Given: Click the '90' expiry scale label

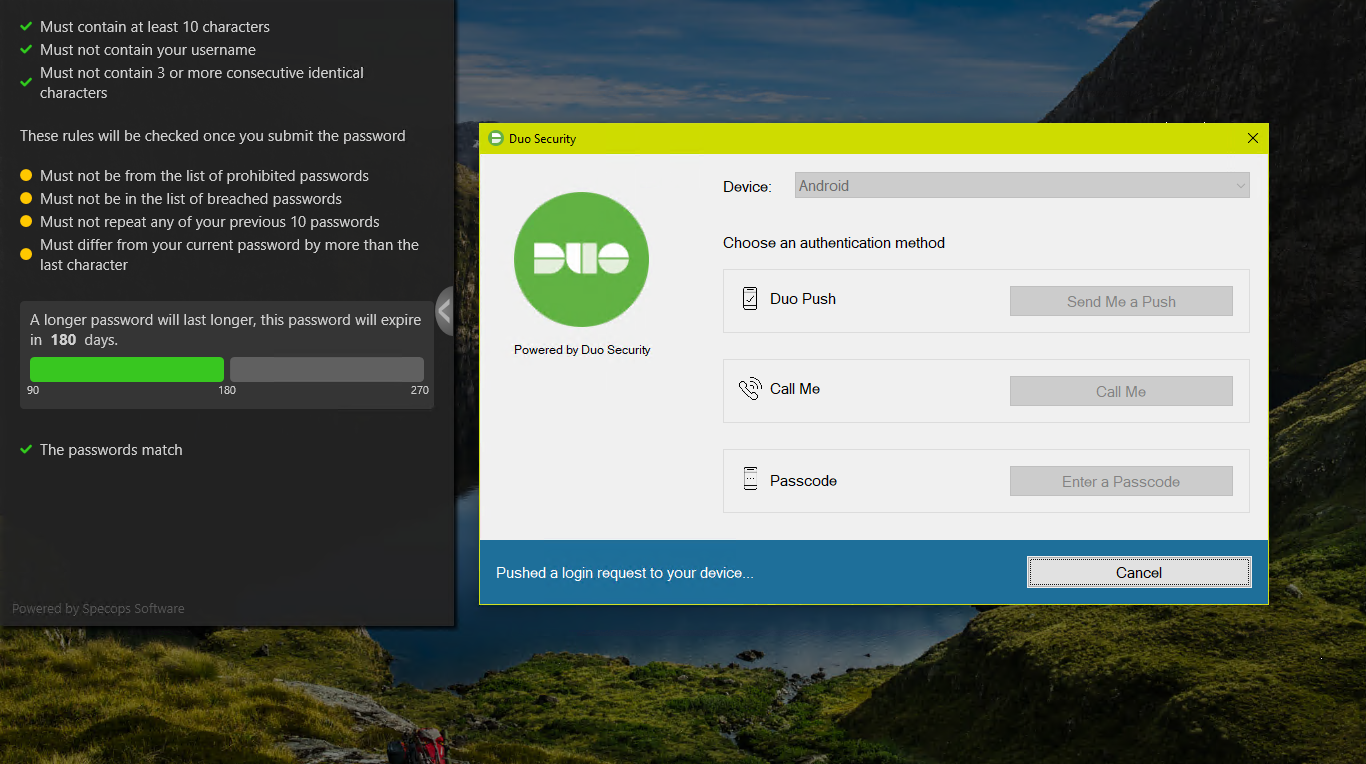Looking at the screenshot, I should point(33,390).
